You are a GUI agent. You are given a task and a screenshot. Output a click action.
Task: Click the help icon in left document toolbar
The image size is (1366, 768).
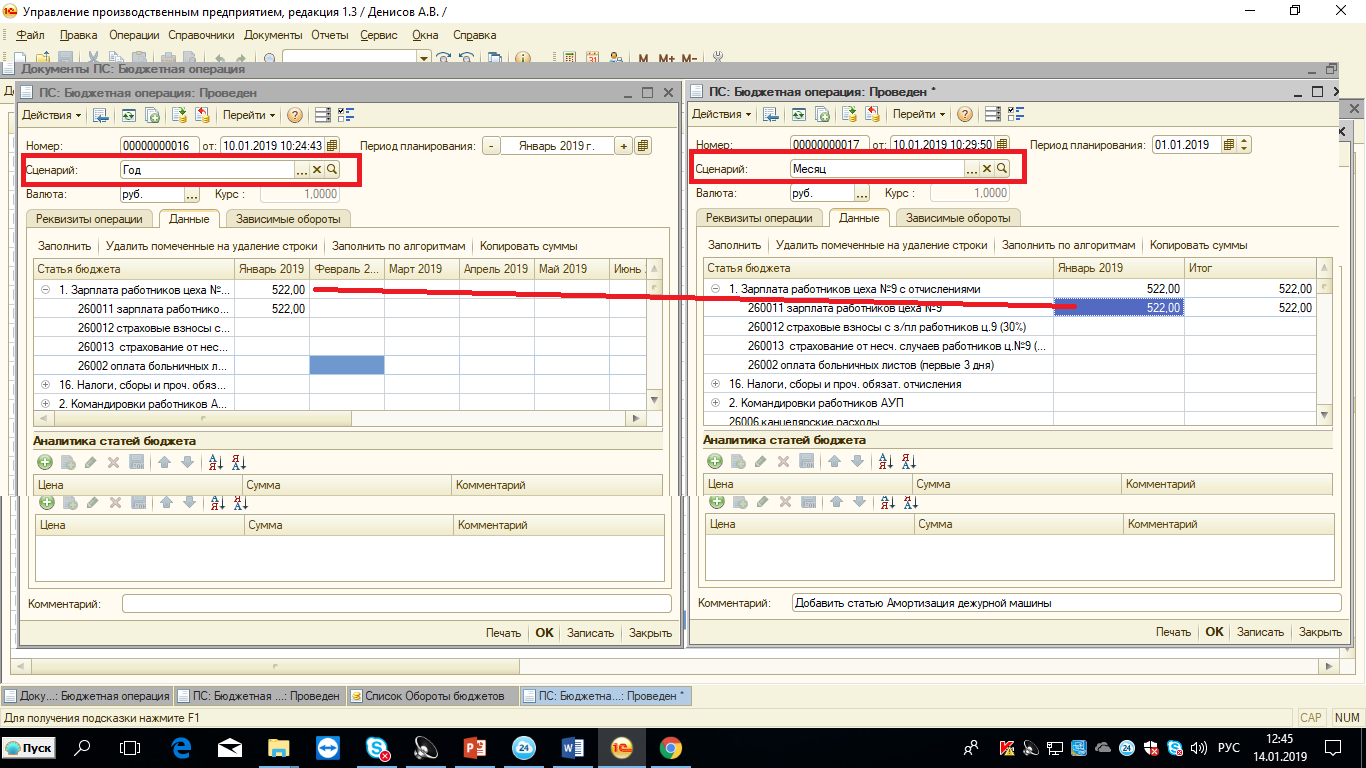tap(294, 115)
